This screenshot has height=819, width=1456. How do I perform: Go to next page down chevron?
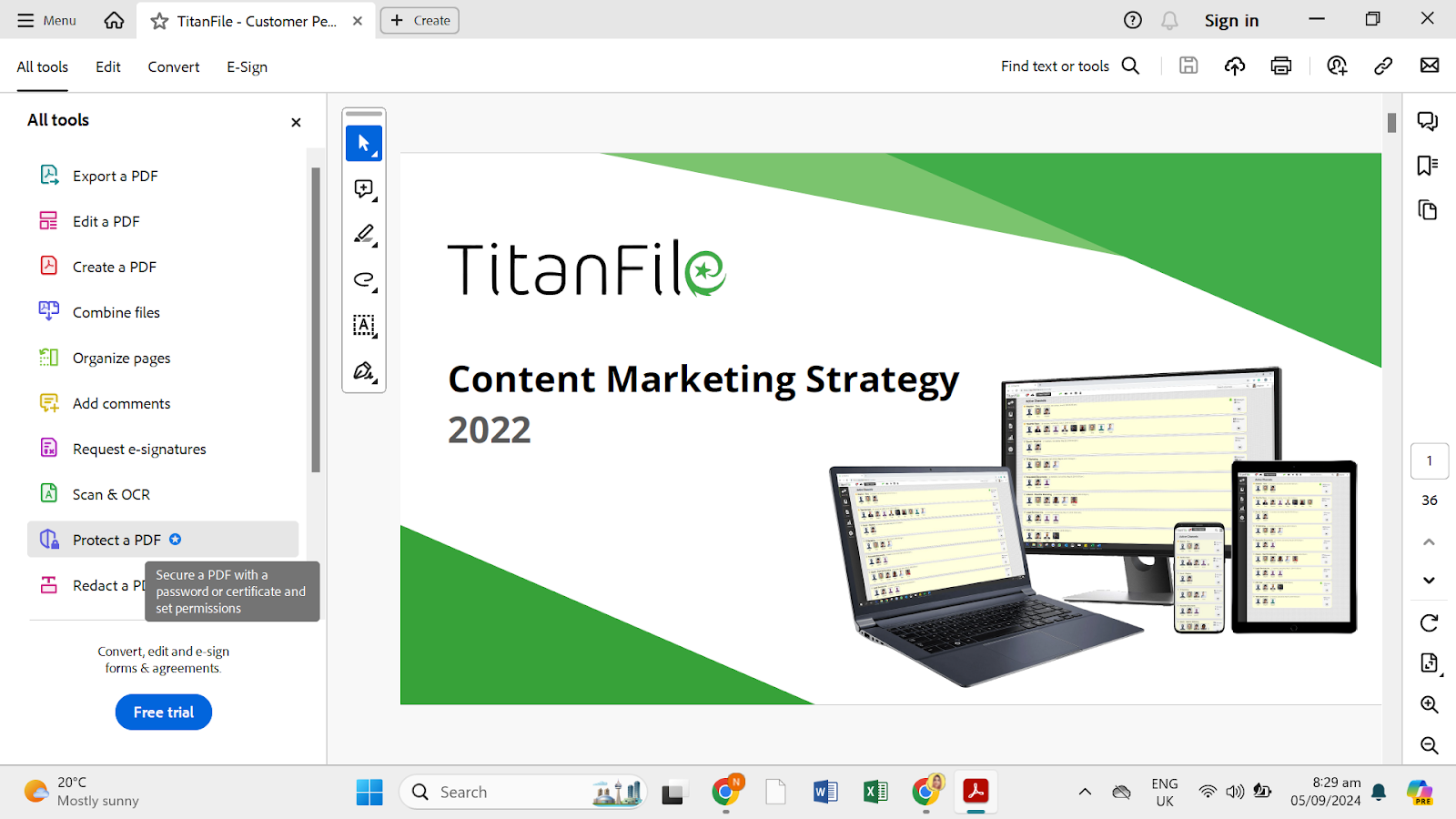pyautogui.click(x=1430, y=581)
